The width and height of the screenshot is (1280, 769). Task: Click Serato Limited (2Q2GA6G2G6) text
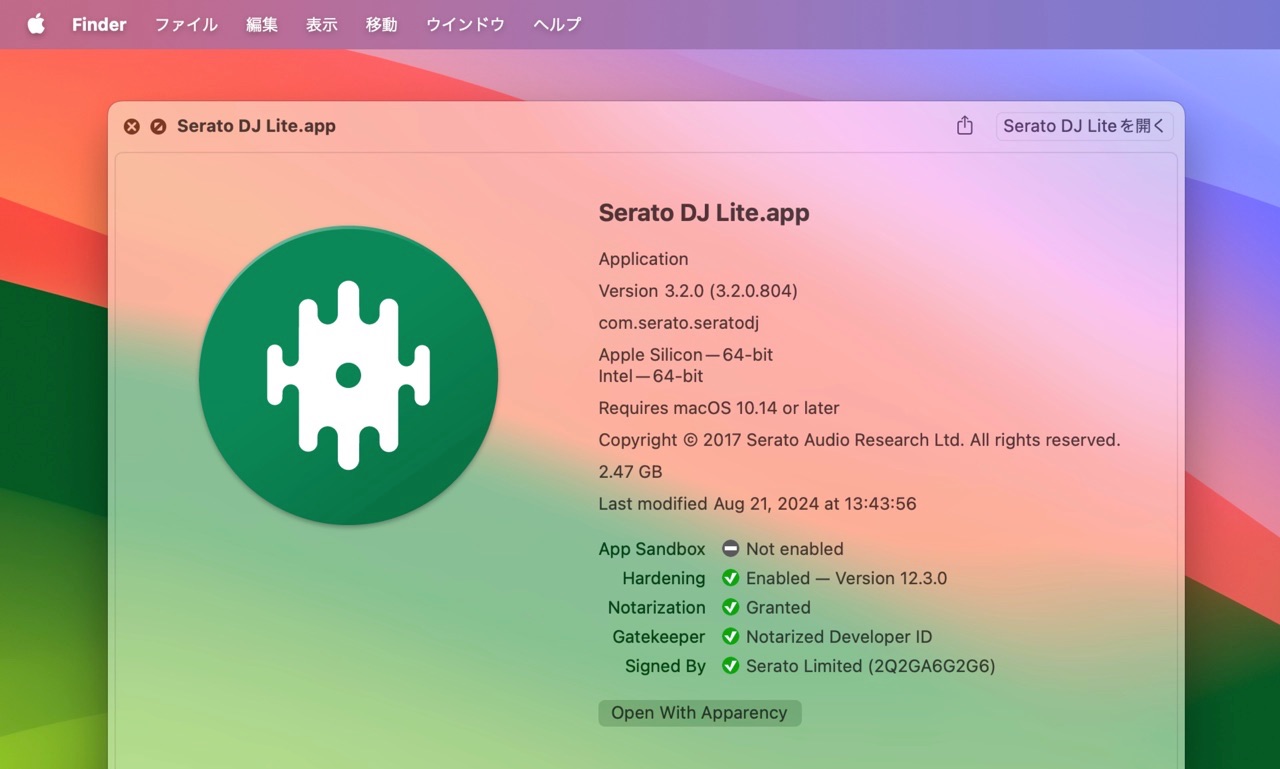[871, 666]
